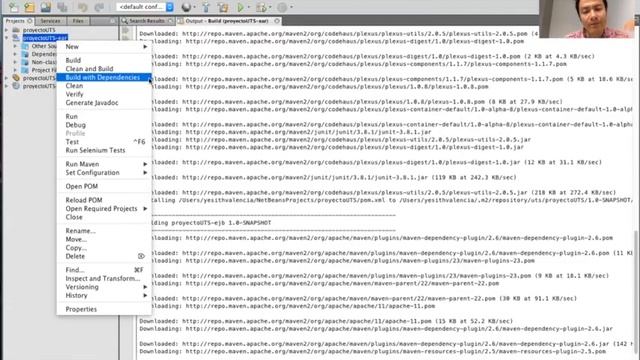Viewport: 640px width, 360px height.
Task: Close the Projects tab
Action: coord(30,21)
